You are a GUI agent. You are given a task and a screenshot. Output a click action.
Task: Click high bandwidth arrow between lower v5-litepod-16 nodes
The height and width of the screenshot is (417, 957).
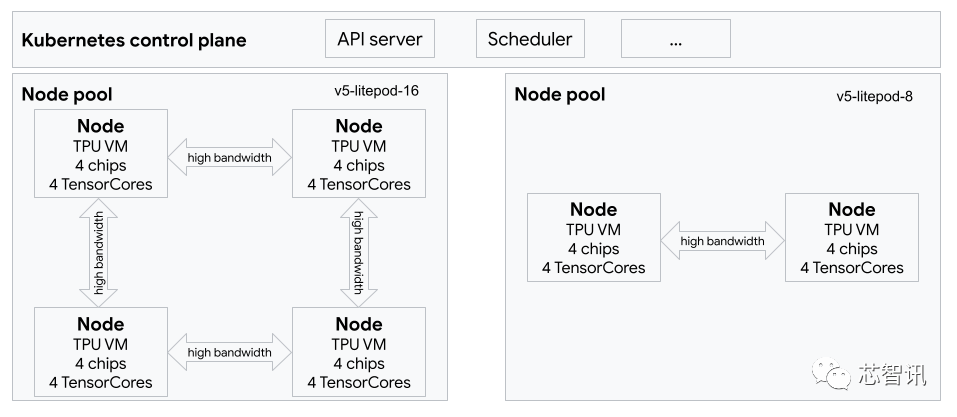tap(229, 352)
